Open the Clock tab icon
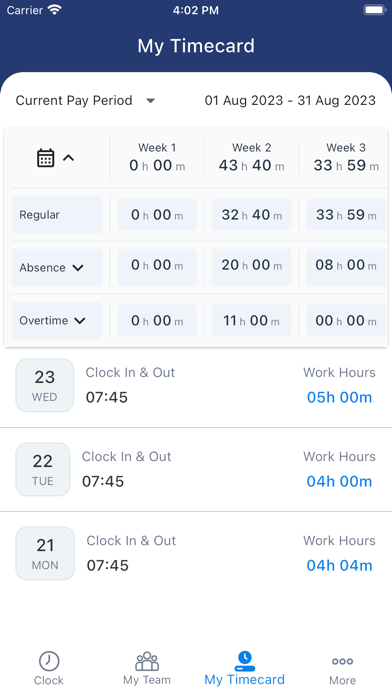Image resolution: width=392 pixels, height=696 pixels. (x=49, y=661)
